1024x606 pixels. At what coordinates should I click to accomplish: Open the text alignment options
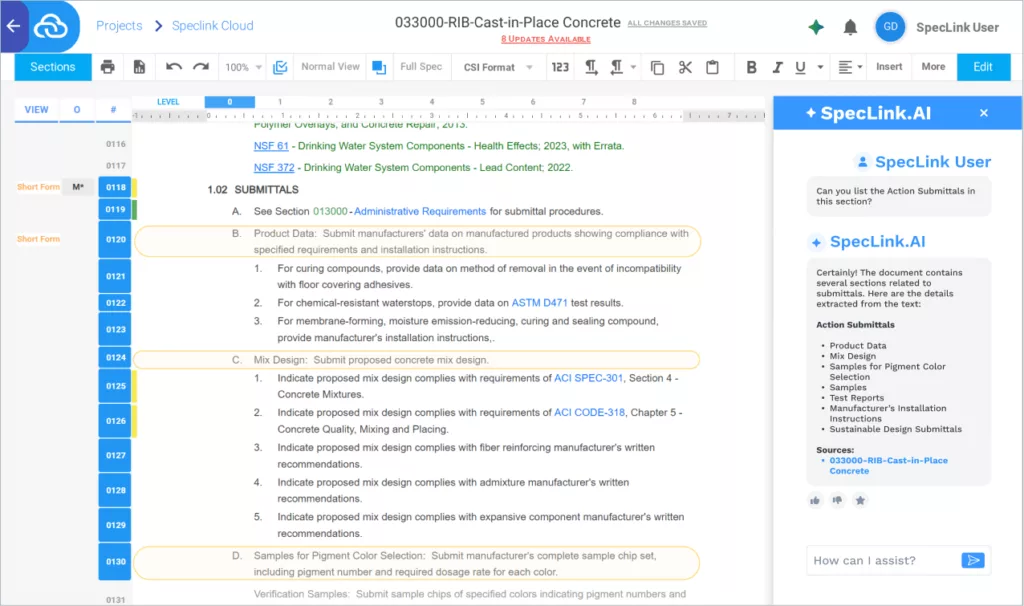click(x=850, y=67)
